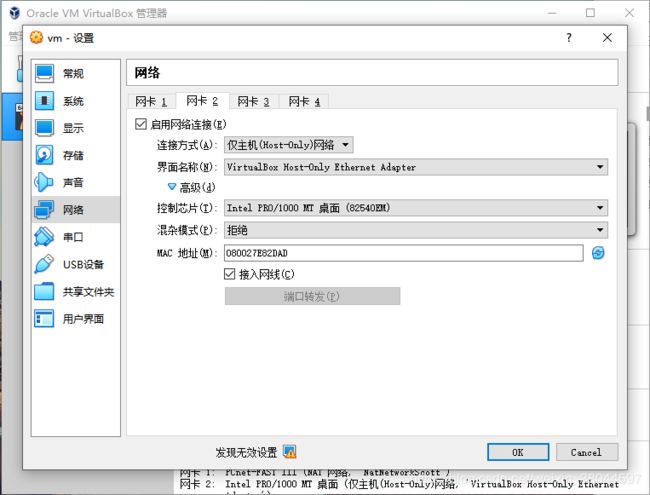Open the 共享文件夹 shared folder icon
This screenshot has height=495, width=650.
tap(44, 291)
